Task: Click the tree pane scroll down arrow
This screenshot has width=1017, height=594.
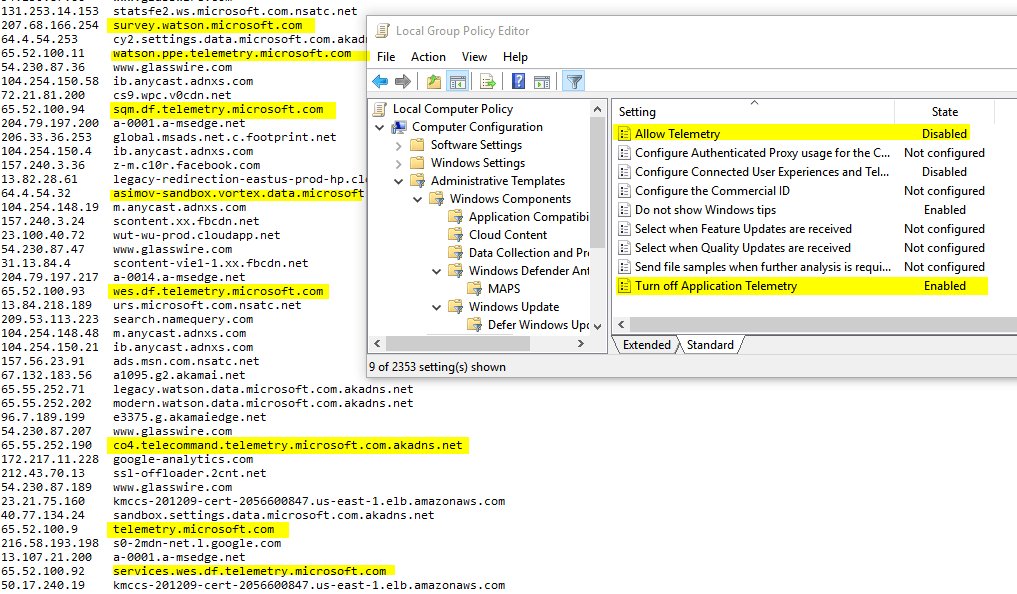Action: [597, 326]
